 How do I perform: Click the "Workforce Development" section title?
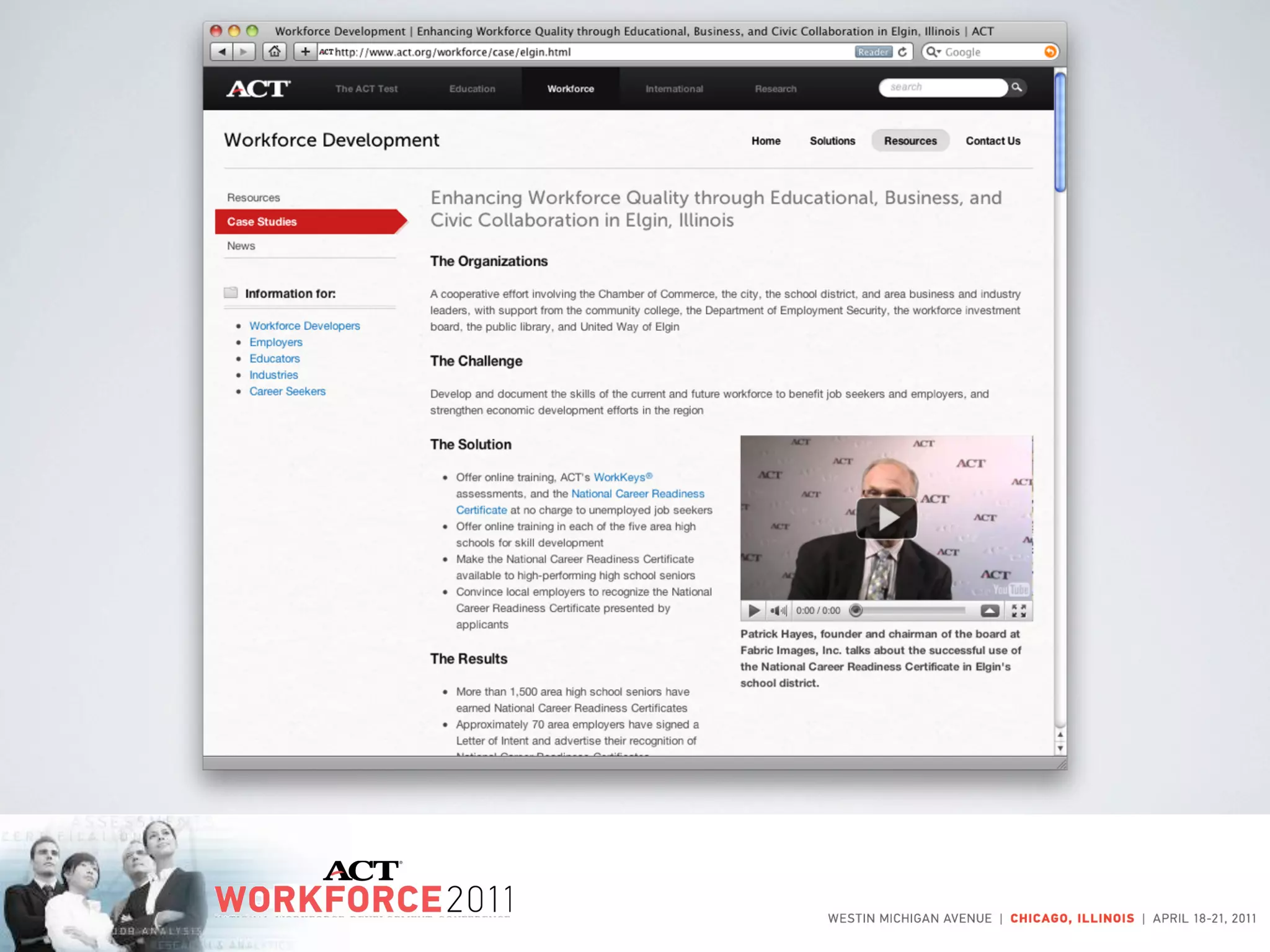point(331,140)
